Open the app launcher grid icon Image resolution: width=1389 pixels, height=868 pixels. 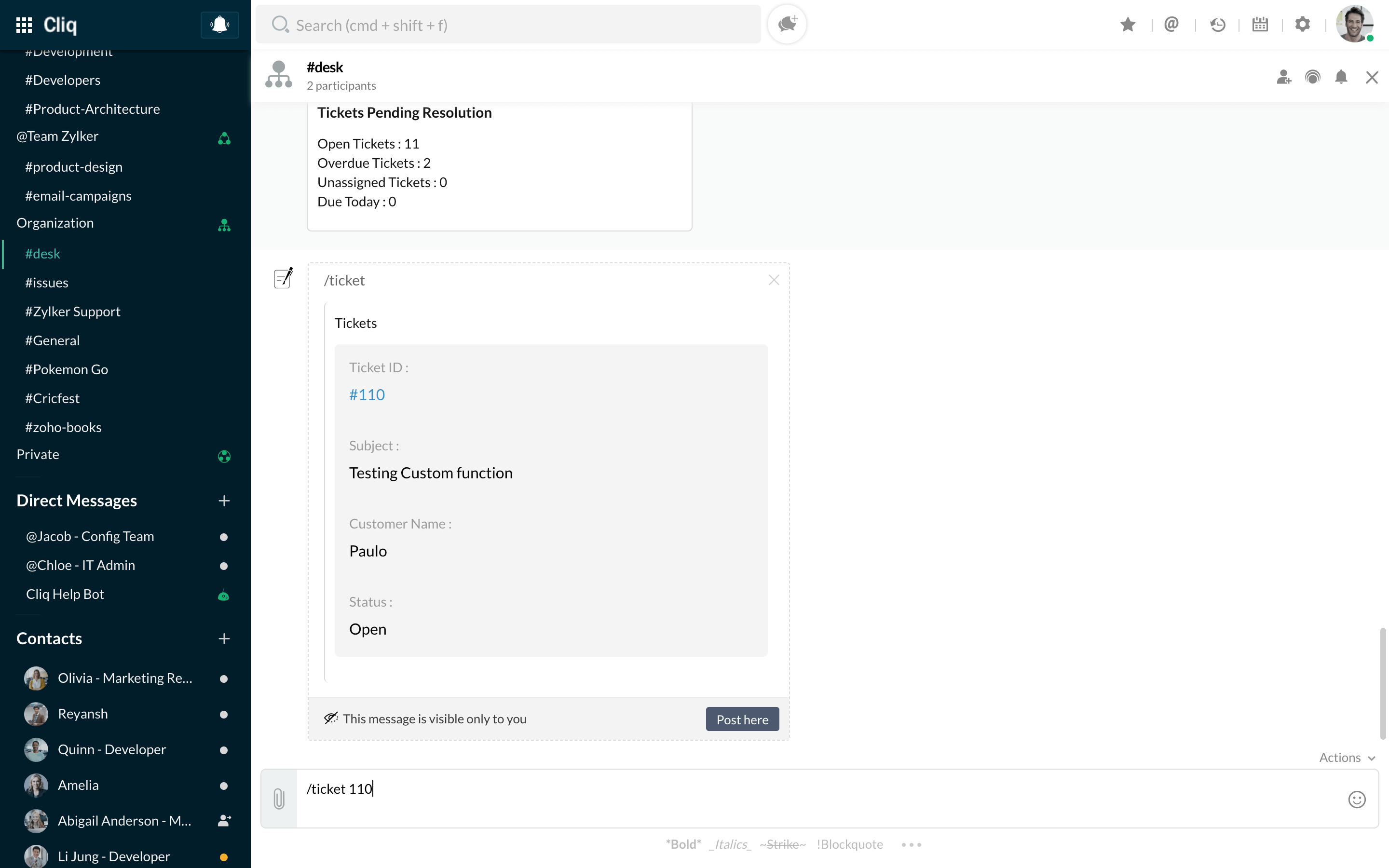[24, 25]
